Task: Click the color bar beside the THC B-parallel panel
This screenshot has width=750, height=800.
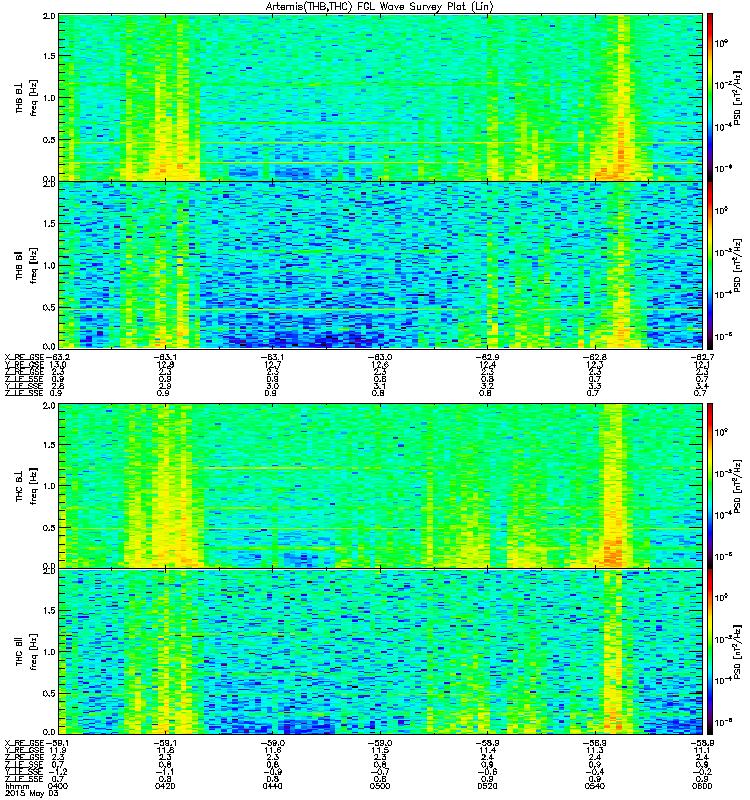Action: 710,652
